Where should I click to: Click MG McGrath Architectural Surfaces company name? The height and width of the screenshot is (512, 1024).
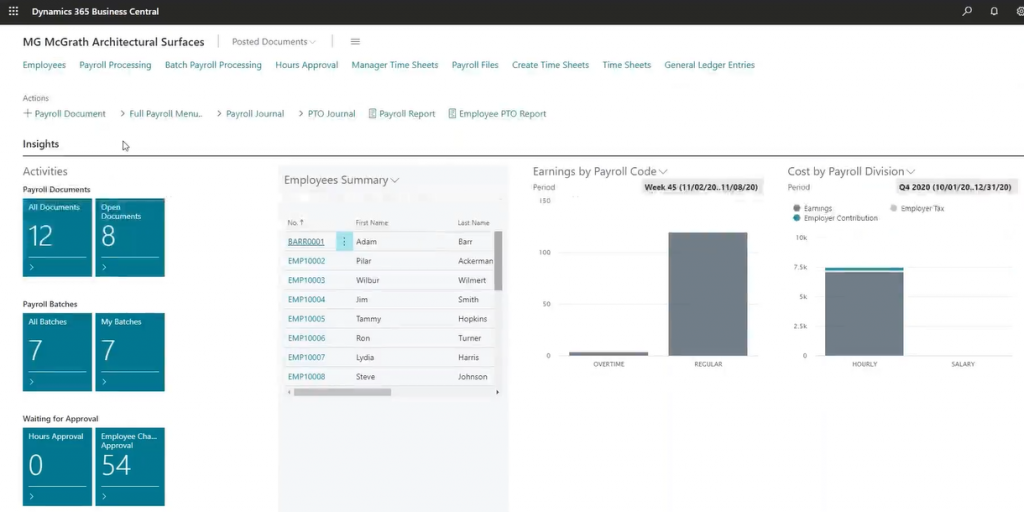click(x=114, y=42)
